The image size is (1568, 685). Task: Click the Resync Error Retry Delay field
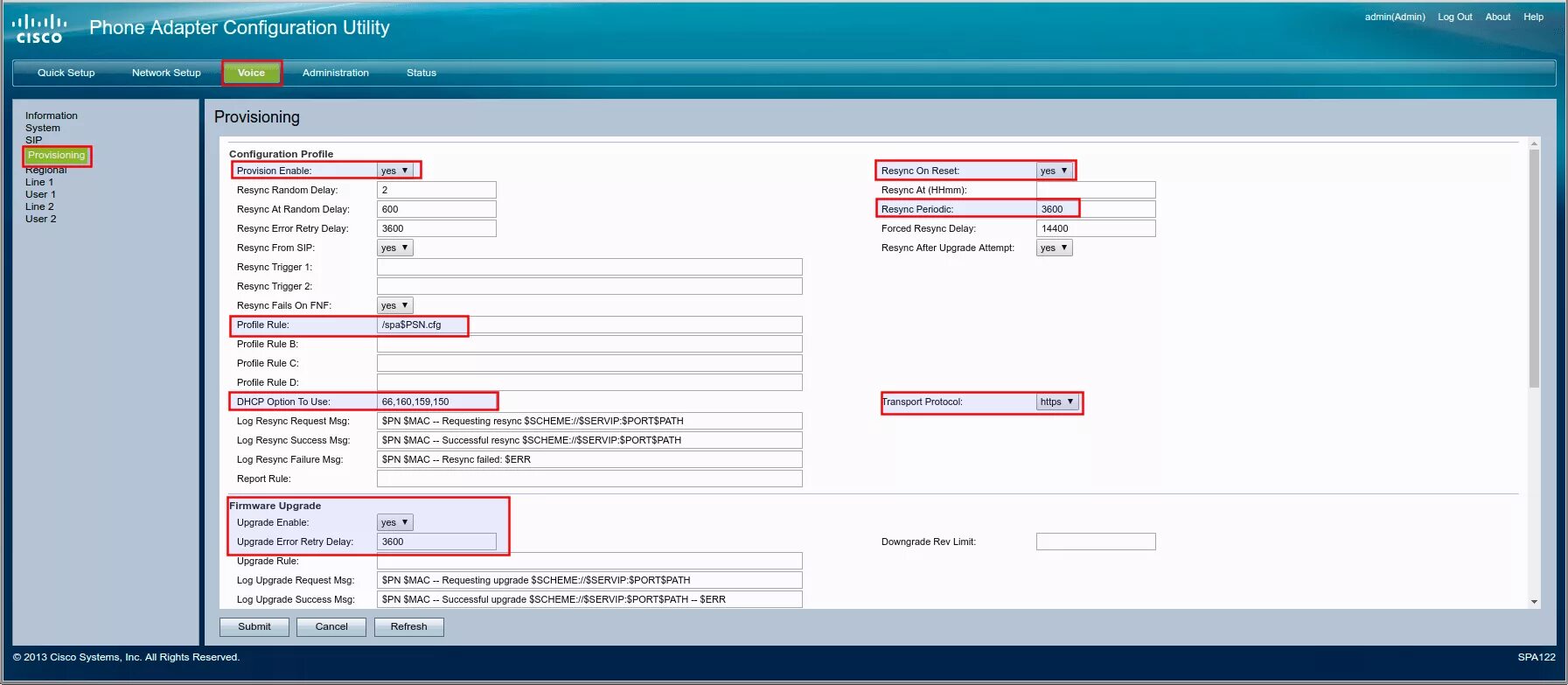436,228
